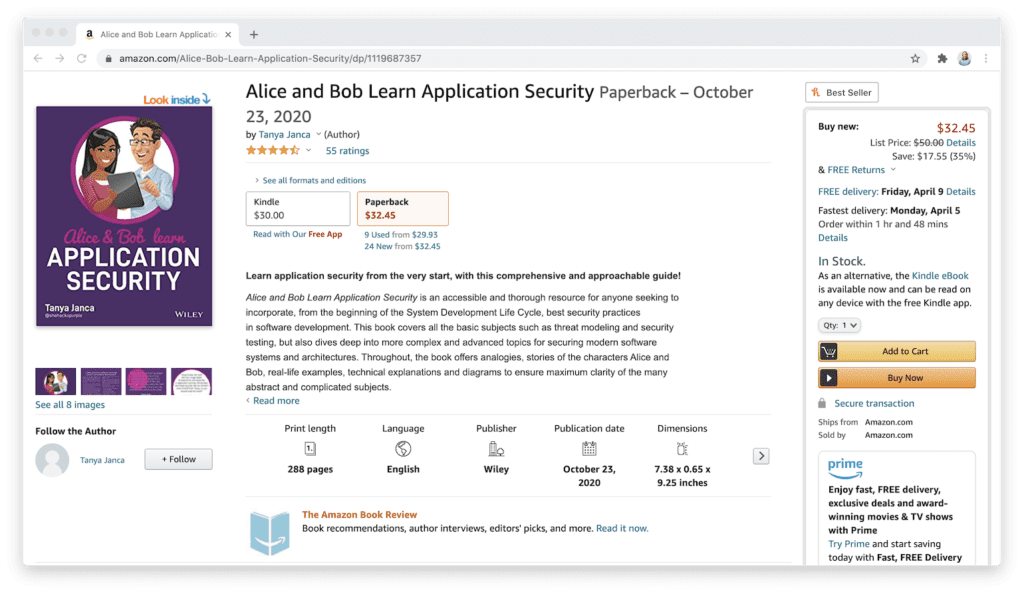Expand the ratings breakdown arrow
This screenshot has width=1024, height=594.
point(308,151)
